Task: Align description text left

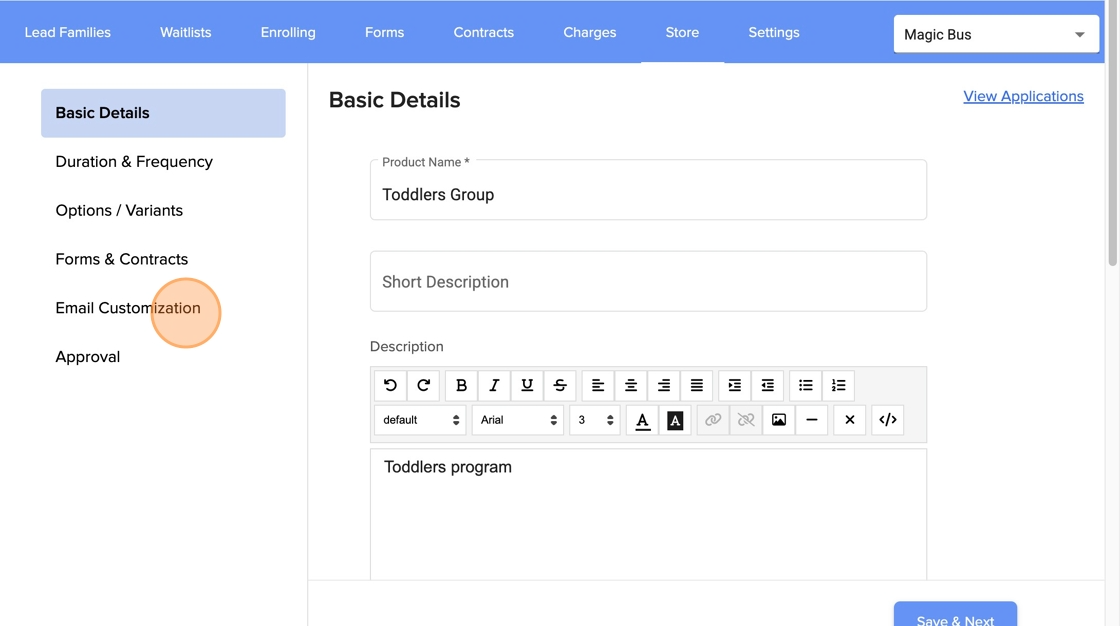Action: pyautogui.click(x=598, y=385)
